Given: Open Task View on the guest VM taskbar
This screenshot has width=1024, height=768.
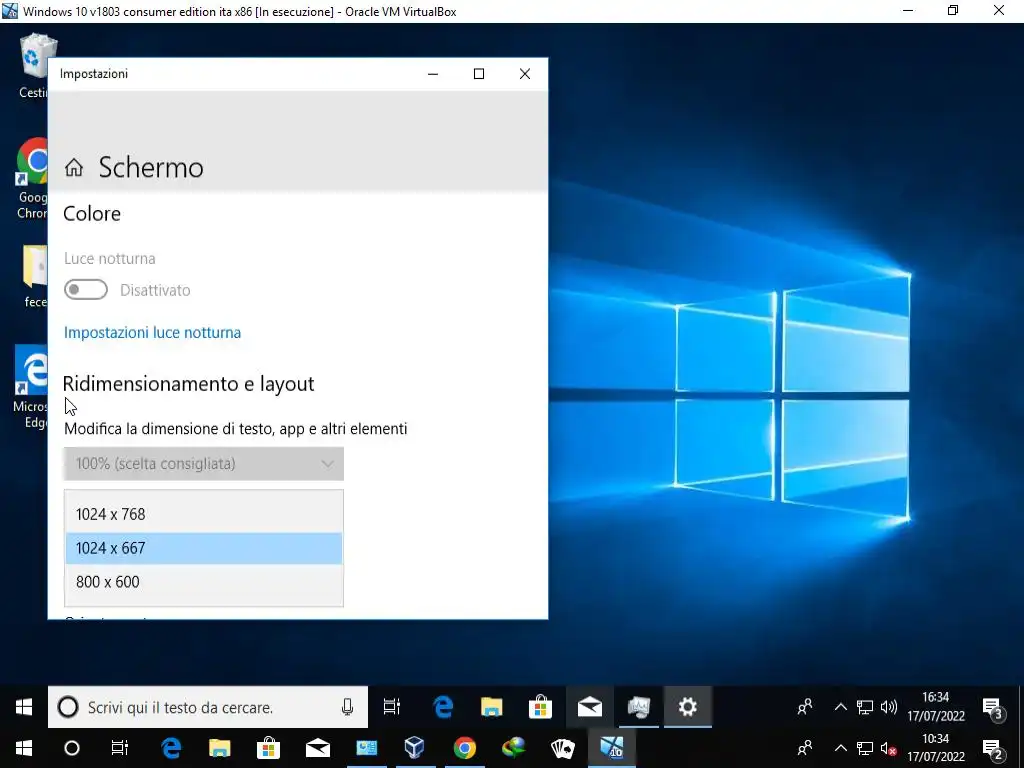Looking at the screenshot, I should coord(392,707).
